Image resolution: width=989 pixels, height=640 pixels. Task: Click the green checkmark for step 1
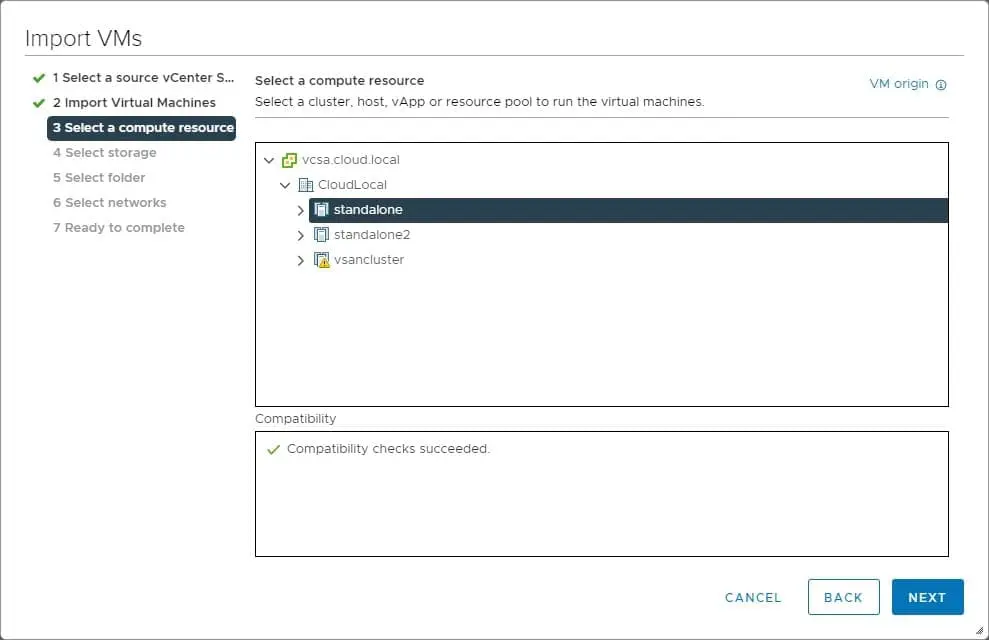pos(39,77)
